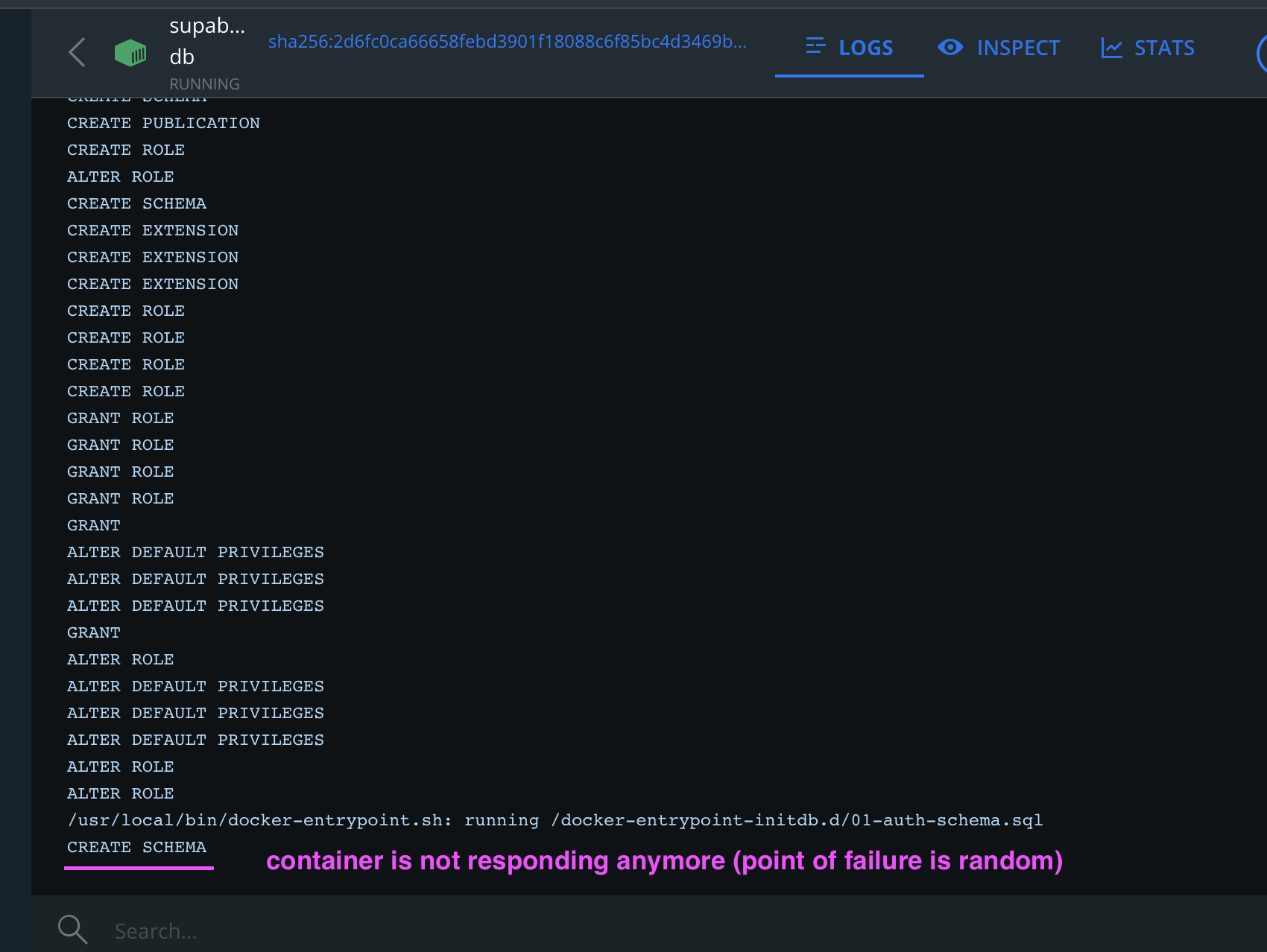Click the ALTER ROLE line just above docker-entrypoint line
1267x952 pixels.
click(120, 793)
